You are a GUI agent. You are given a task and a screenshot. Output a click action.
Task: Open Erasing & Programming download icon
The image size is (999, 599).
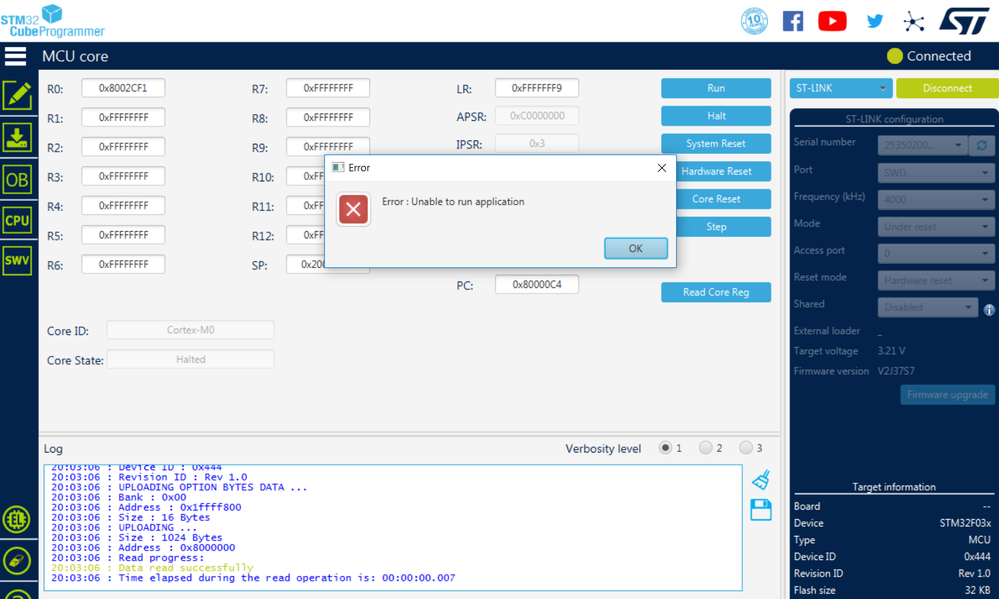click(17, 138)
